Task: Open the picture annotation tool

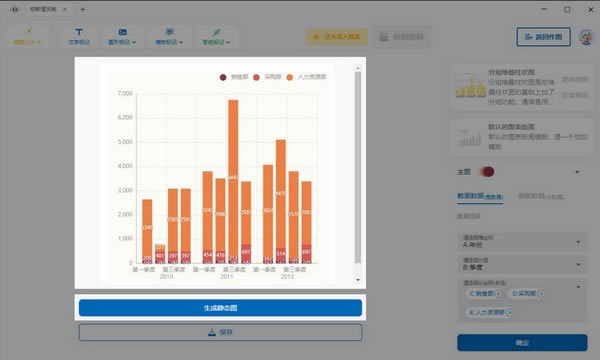Action: 122,36
